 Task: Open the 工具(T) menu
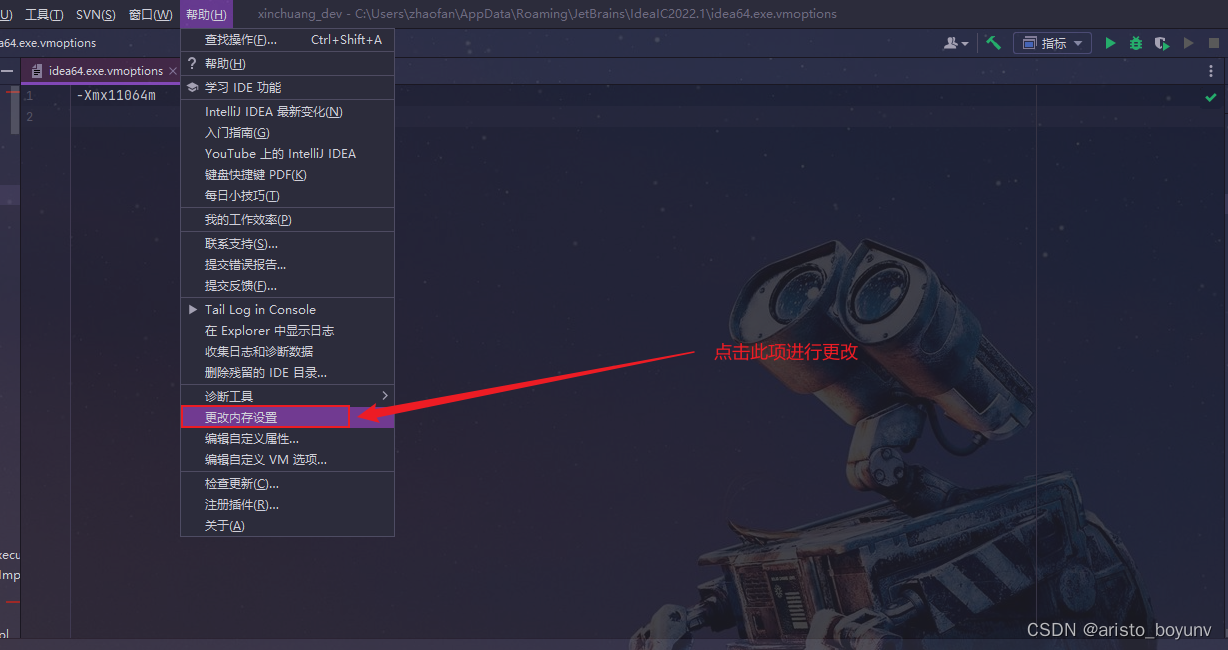tap(44, 14)
